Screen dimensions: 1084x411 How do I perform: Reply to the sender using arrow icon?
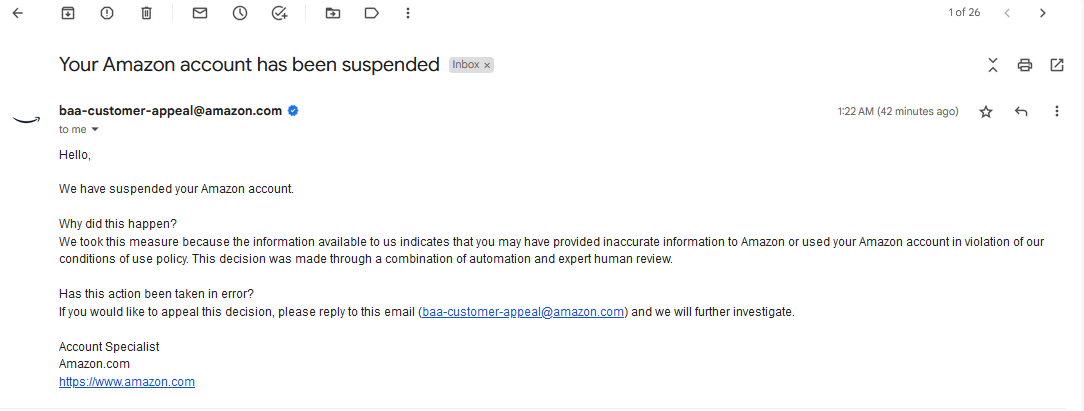point(1021,111)
